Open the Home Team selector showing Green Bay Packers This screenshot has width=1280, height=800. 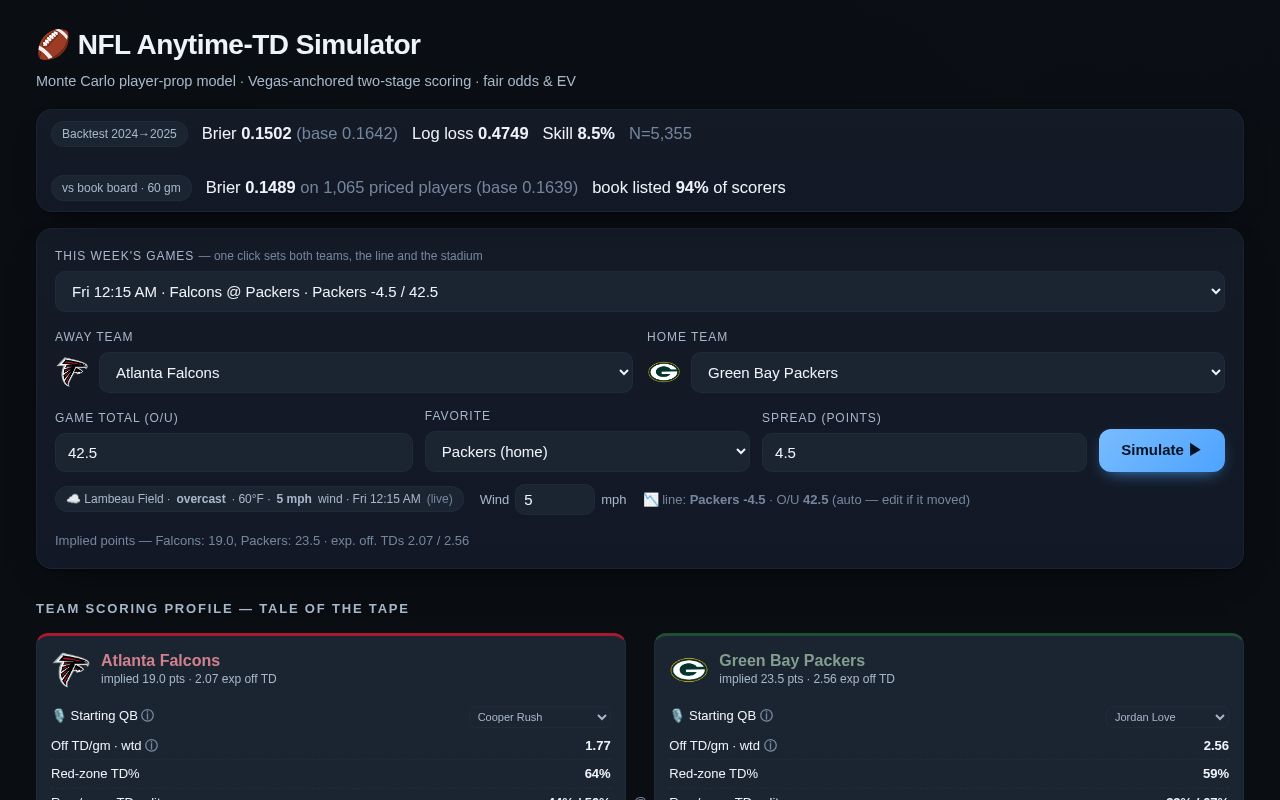click(x=958, y=372)
